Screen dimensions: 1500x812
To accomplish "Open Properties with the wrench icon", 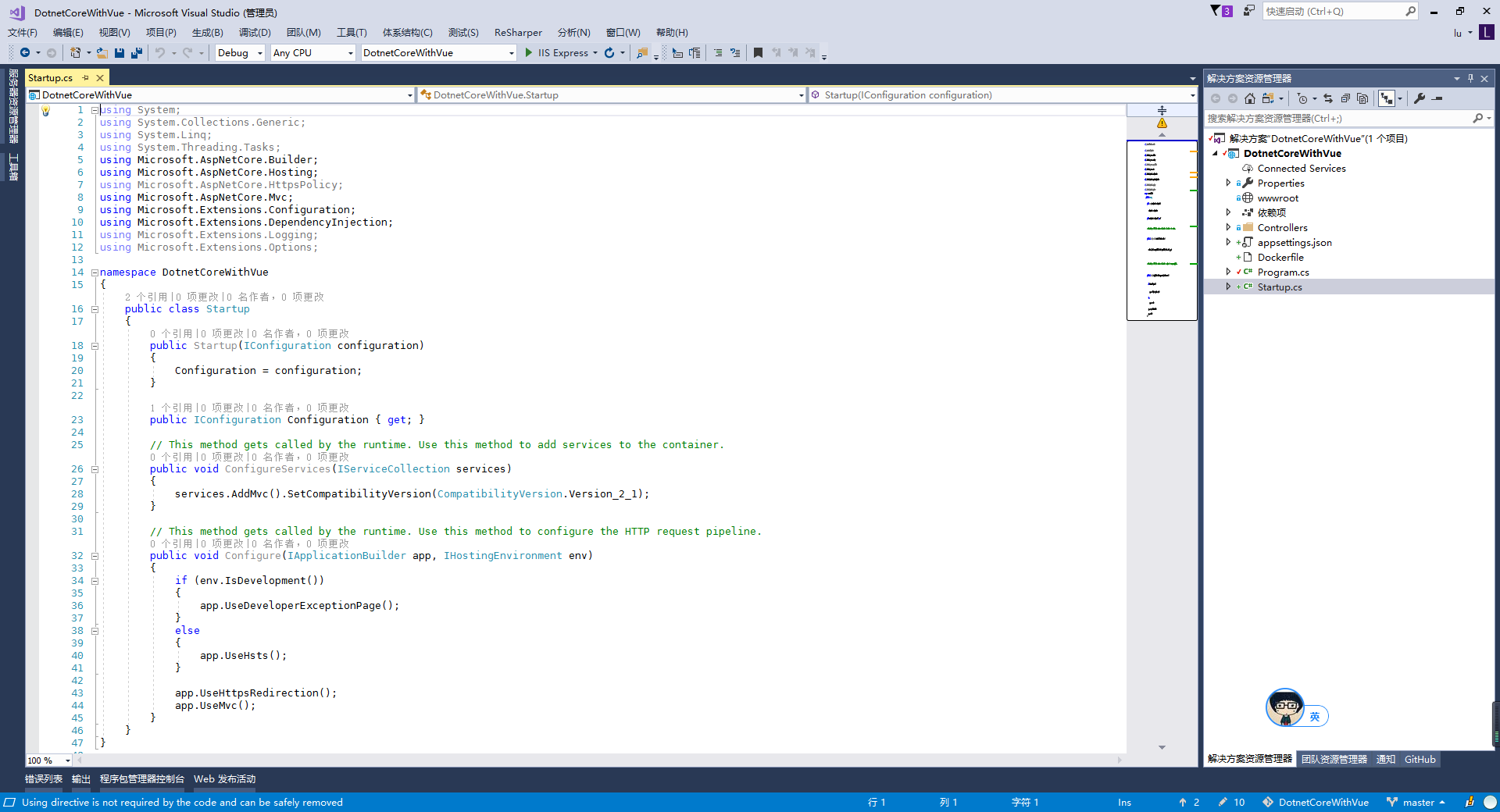I will [1420, 98].
